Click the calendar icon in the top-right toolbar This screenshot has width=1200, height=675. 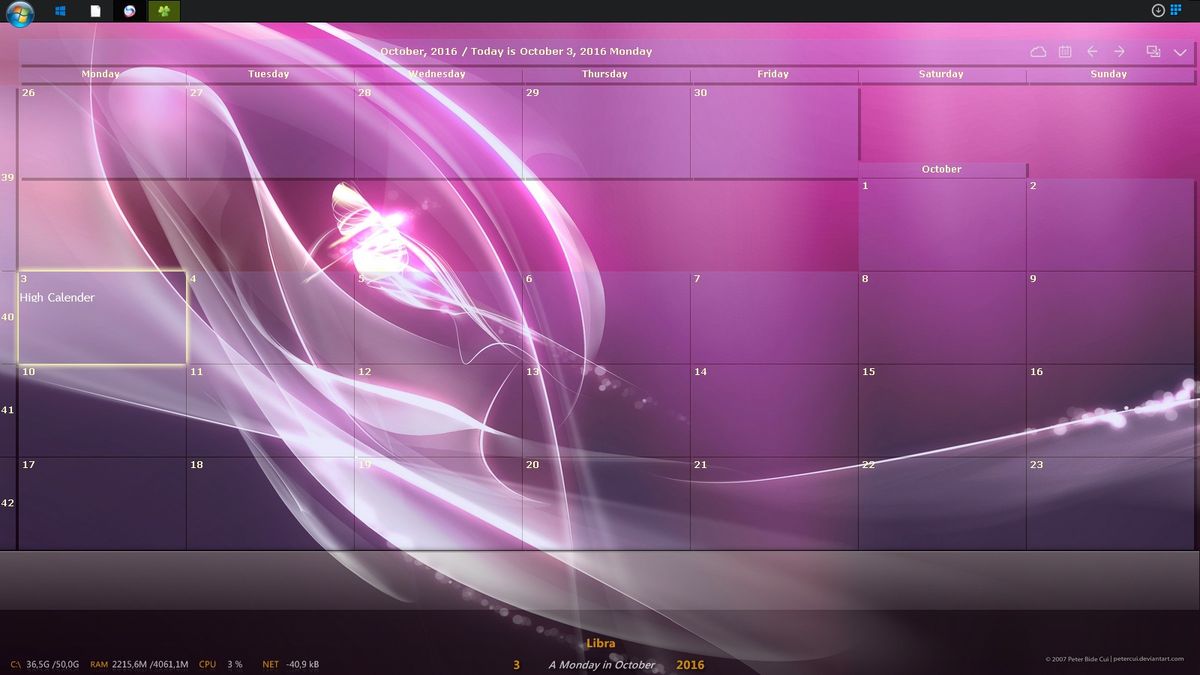(1066, 51)
